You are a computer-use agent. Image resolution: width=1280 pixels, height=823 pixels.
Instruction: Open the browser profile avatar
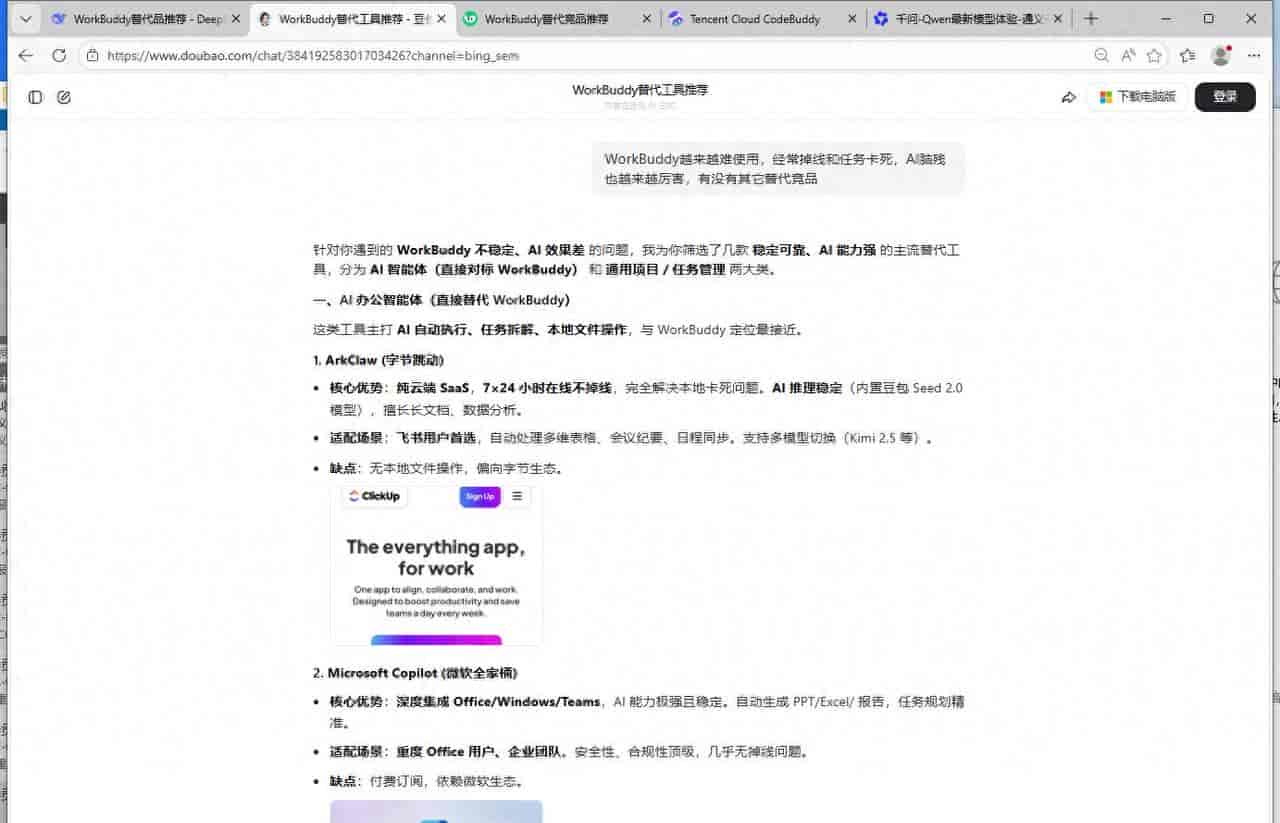[1220, 56]
